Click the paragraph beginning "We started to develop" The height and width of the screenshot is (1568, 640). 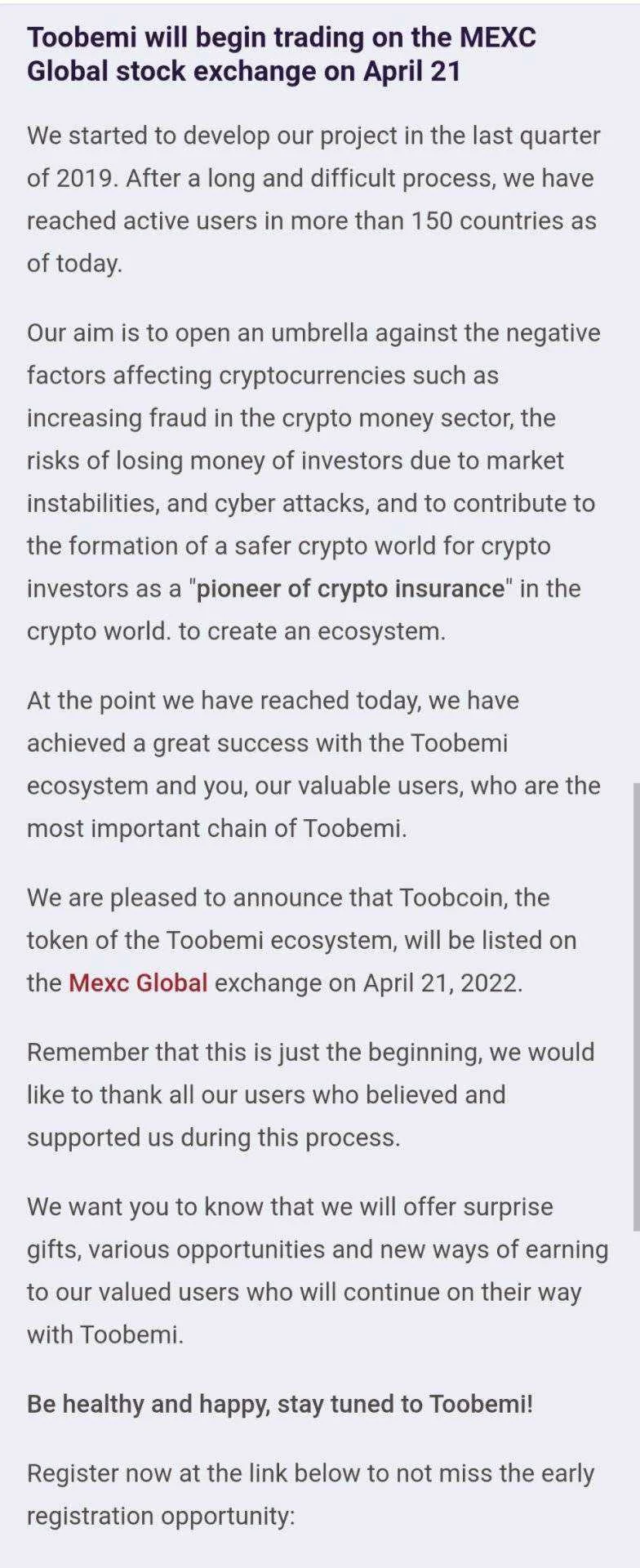point(313,199)
